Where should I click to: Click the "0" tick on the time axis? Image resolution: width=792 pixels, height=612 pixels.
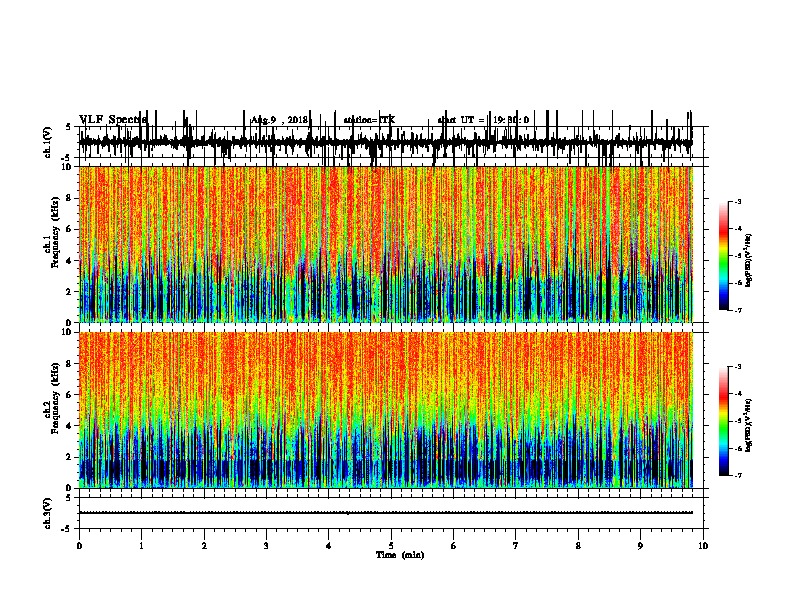click(79, 546)
